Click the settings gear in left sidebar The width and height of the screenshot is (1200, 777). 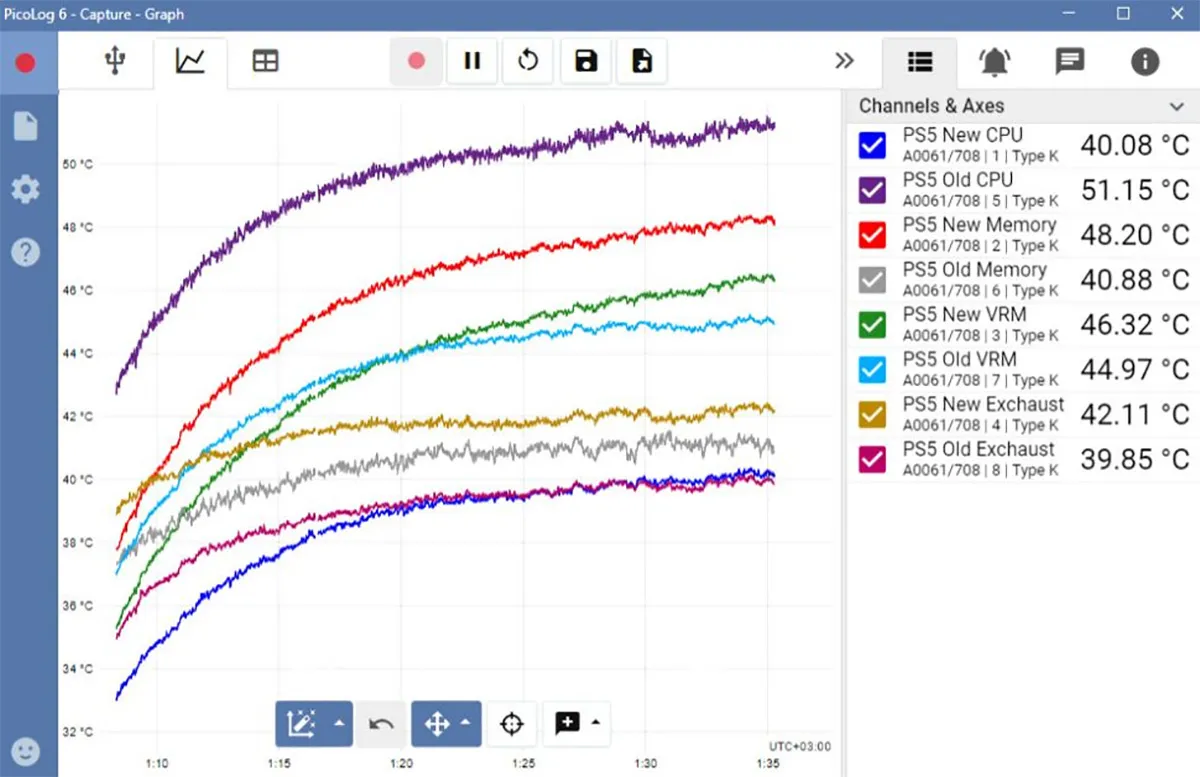coord(25,189)
